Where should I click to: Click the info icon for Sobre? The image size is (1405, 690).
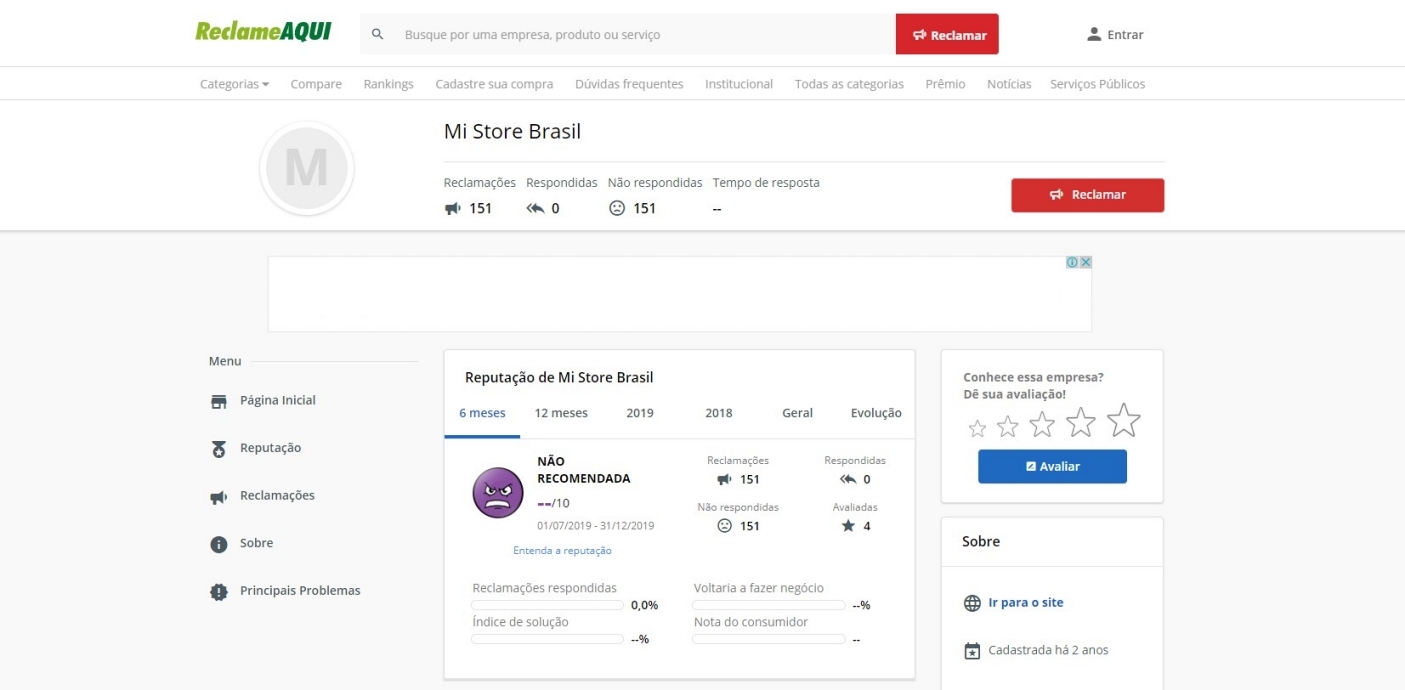(219, 544)
